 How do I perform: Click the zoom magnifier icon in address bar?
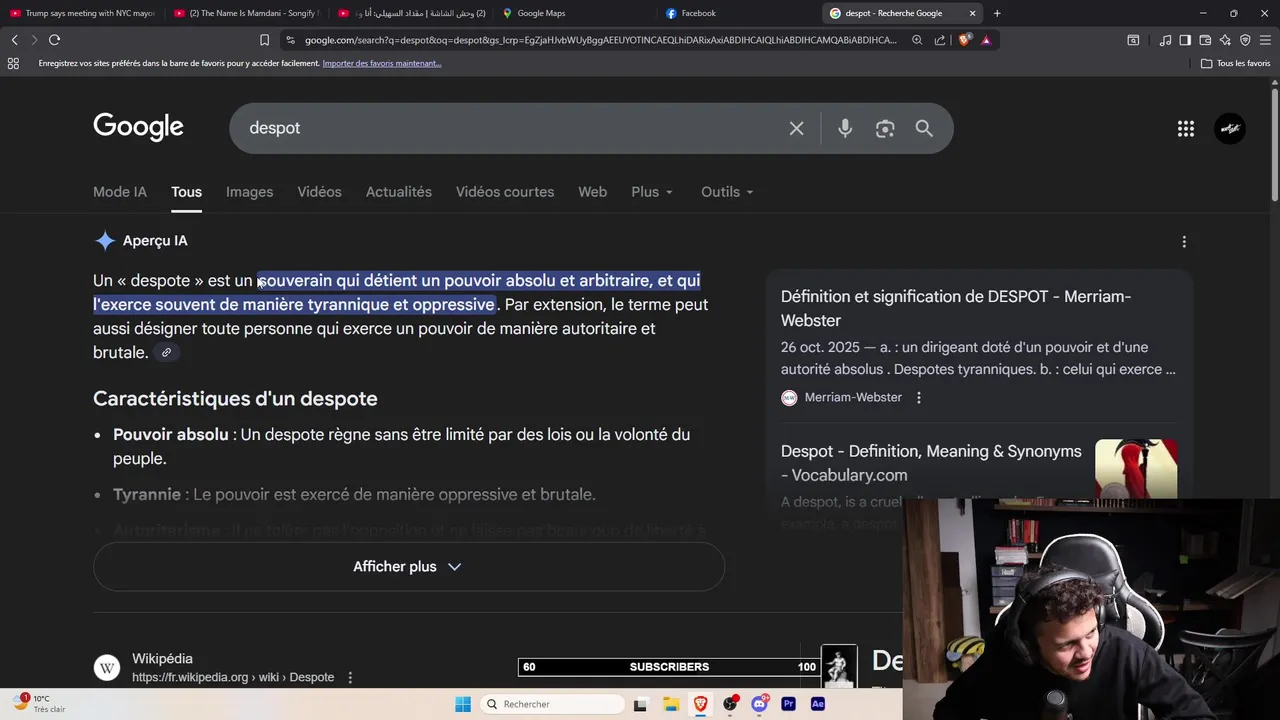tap(917, 40)
